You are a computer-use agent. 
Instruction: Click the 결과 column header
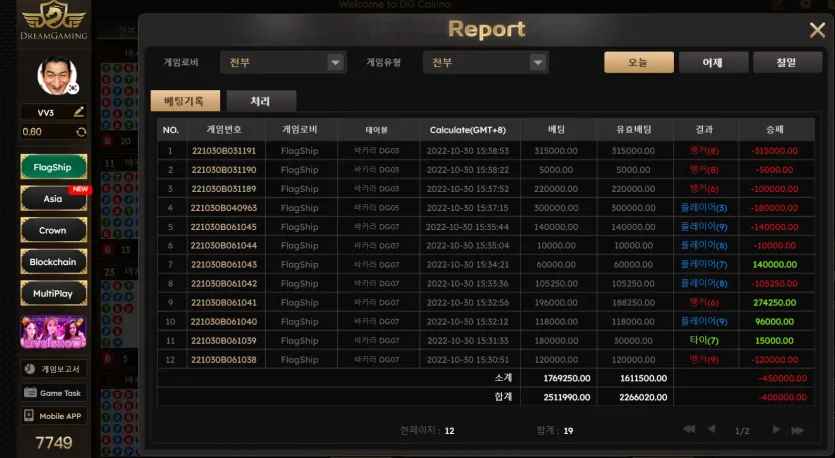(x=704, y=129)
